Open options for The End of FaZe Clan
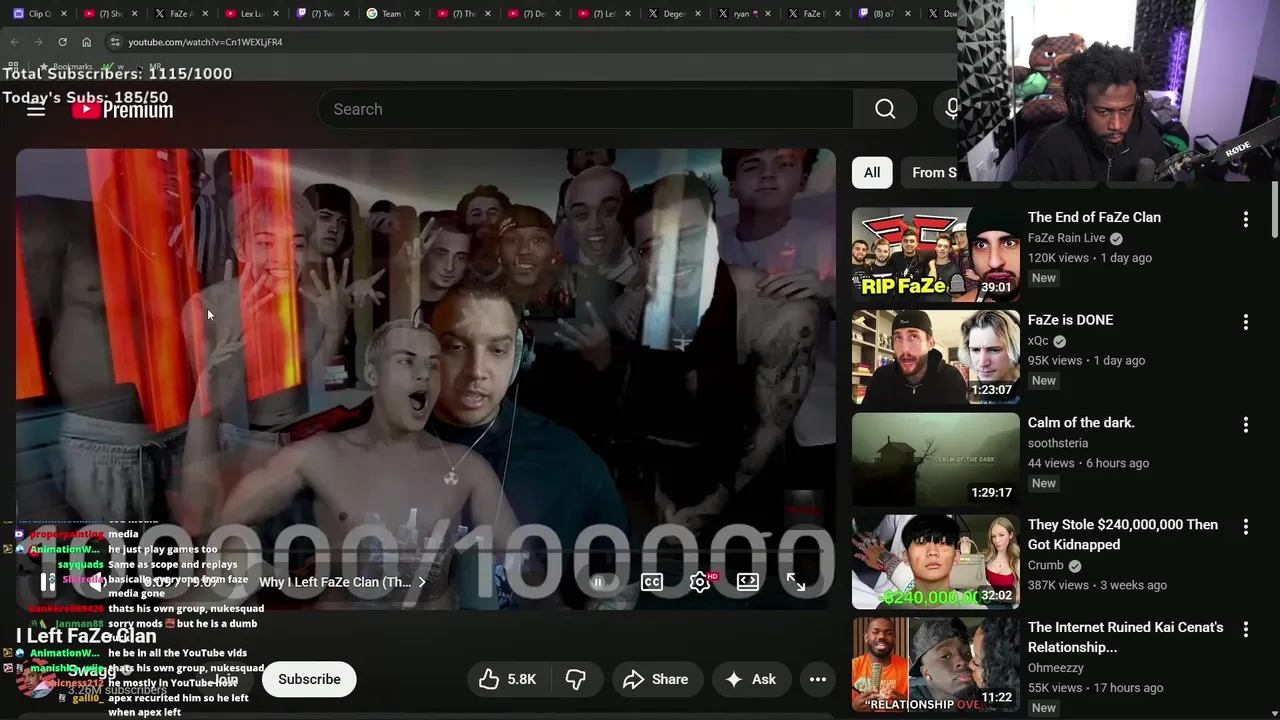The height and width of the screenshot is (720, 1280). click(1245, 219)
